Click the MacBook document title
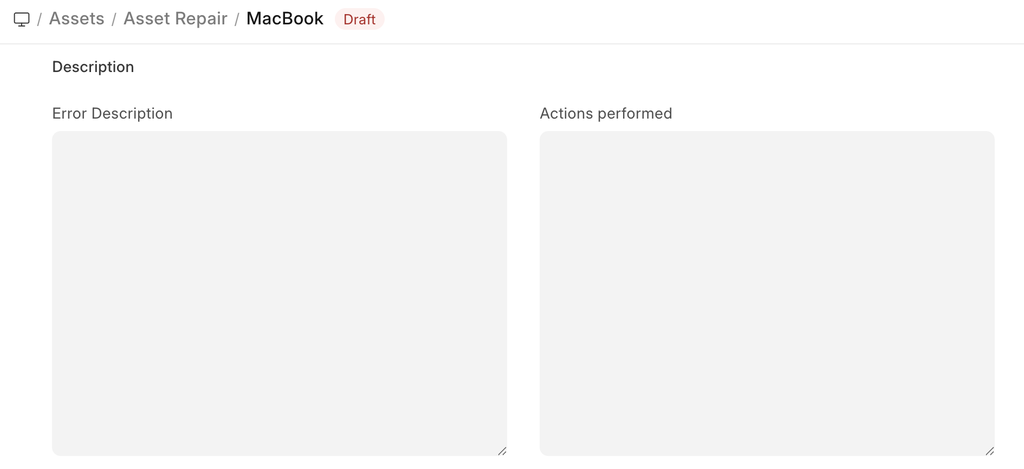Screen dimensions: 1024x469 click(x=285, y=19)
